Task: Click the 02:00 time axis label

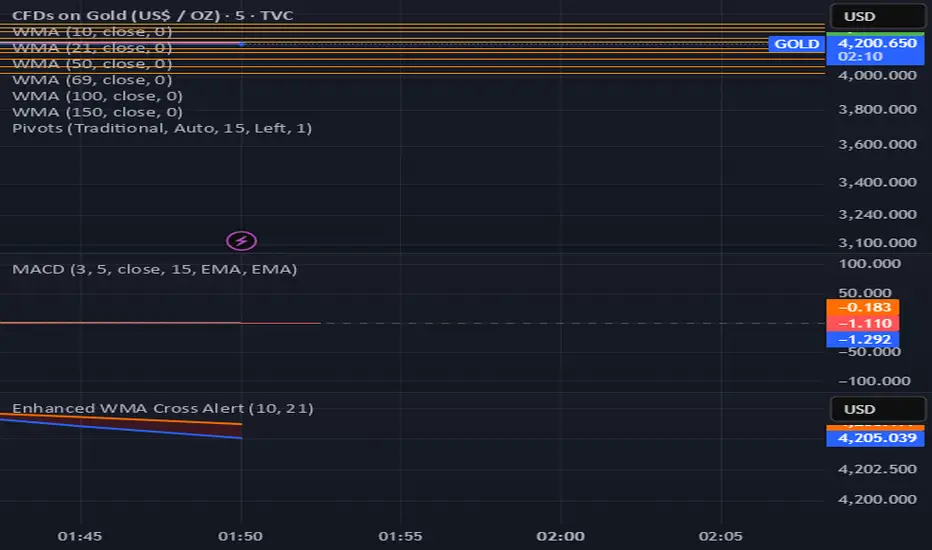Action: click(561, 536)
